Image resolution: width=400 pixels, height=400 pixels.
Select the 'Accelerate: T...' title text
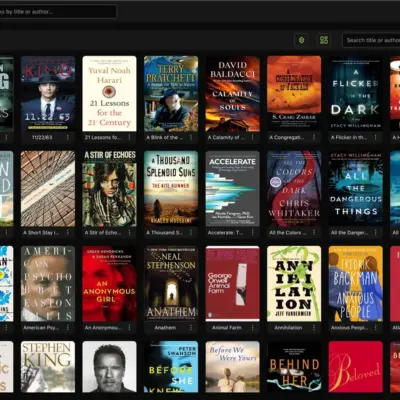pyautogui.click(x=225, y=233)
